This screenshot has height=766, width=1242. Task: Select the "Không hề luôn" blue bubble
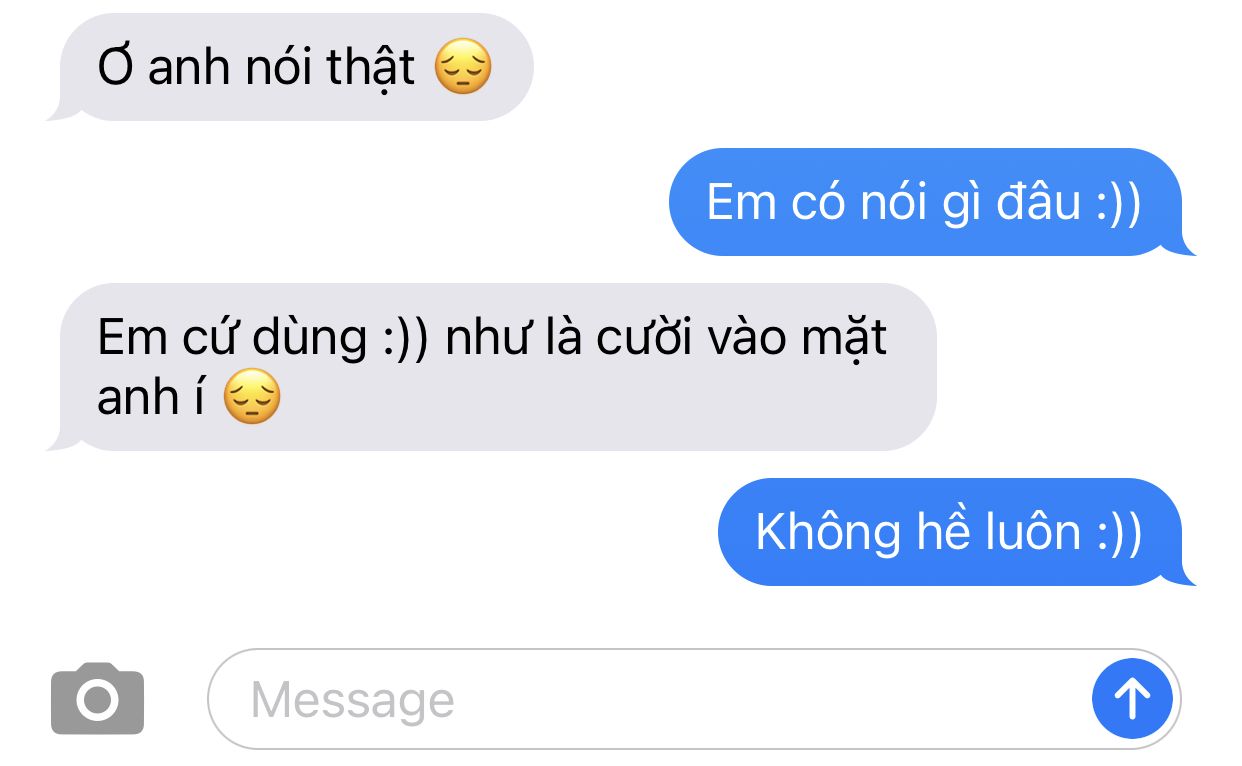tap(957, 532)
